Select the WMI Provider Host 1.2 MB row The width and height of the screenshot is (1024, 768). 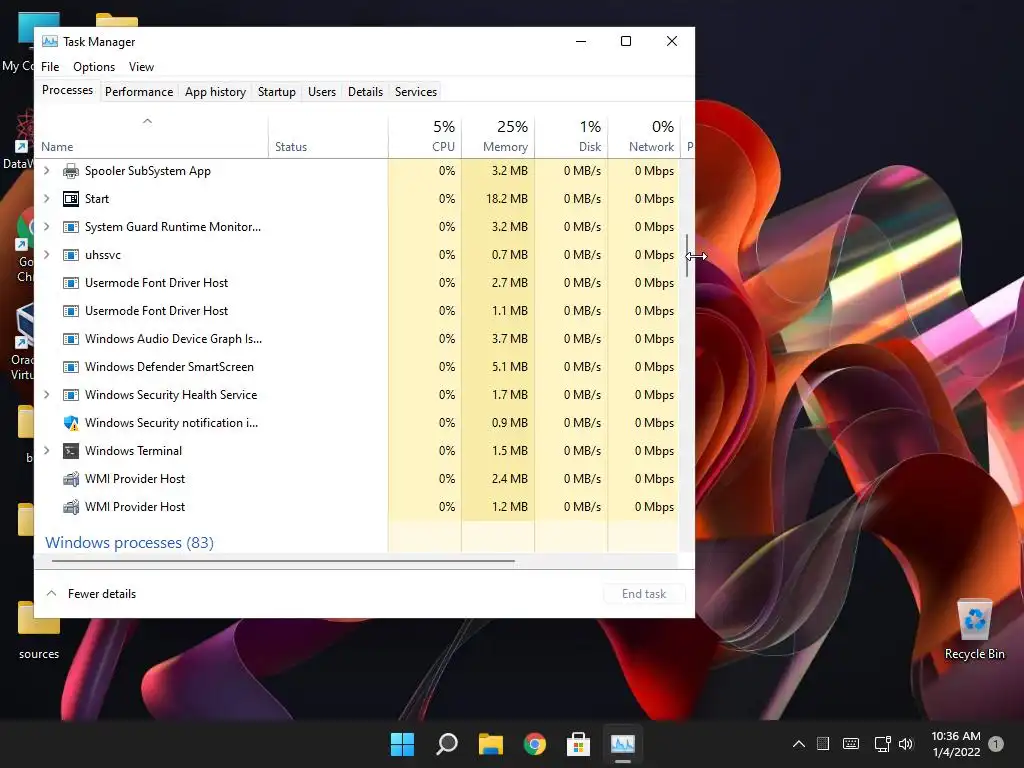(357, 507)
